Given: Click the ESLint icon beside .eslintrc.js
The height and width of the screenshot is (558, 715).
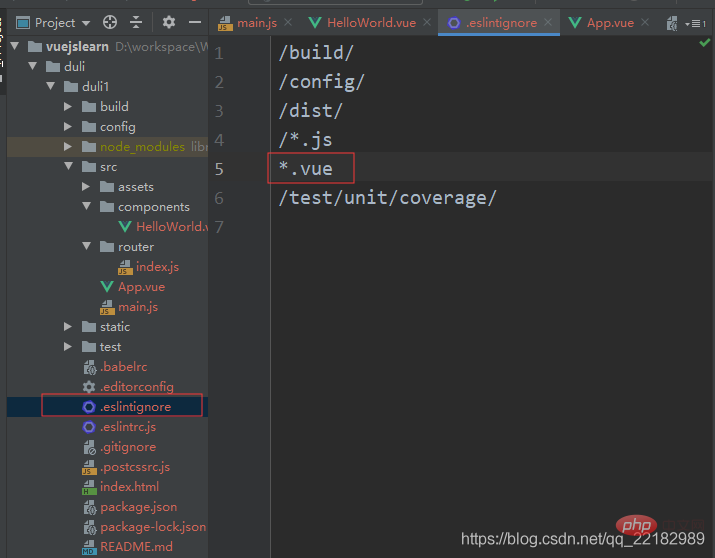Looking at the screenshot, I should coord(89,427).
